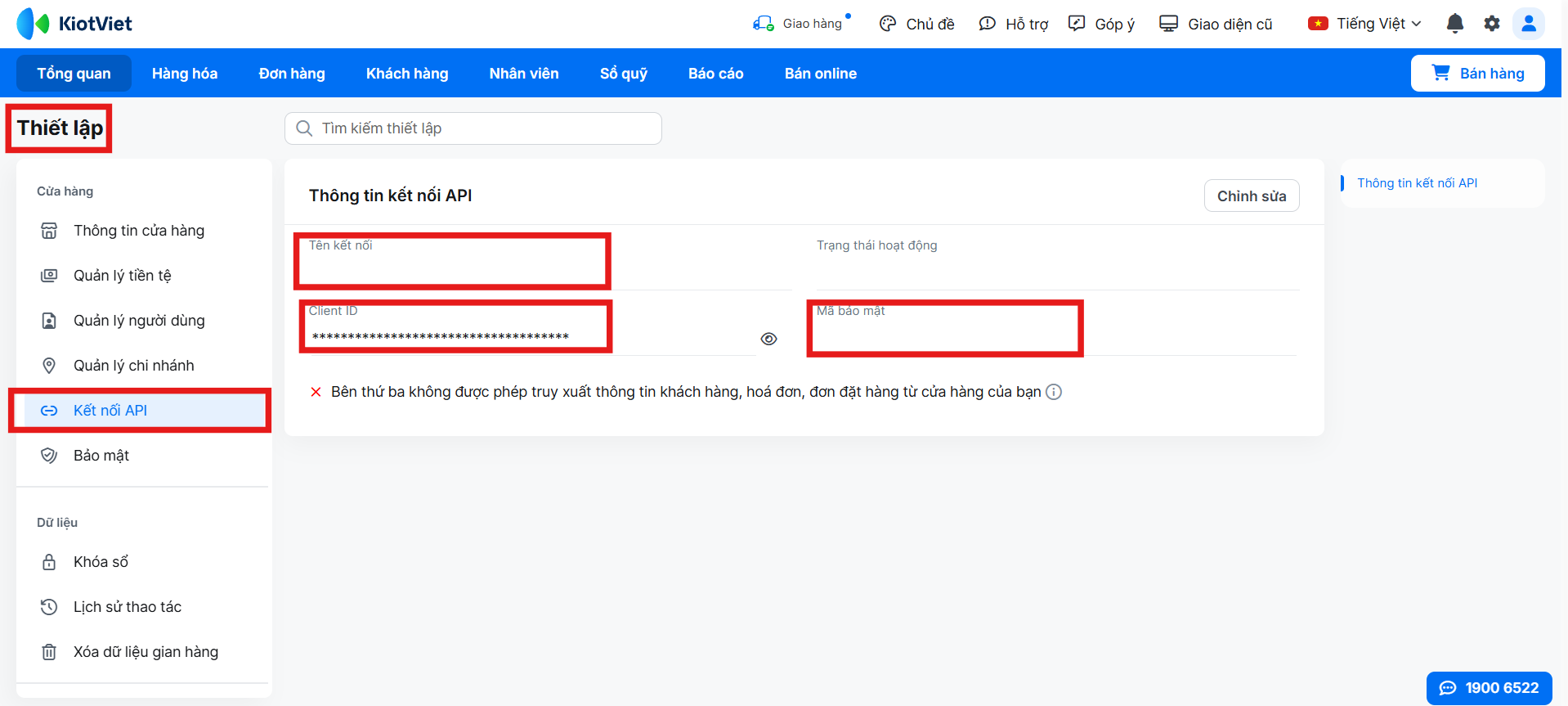Open notifications bell
Screen dimensions: 1568x706
(1455, 24)
